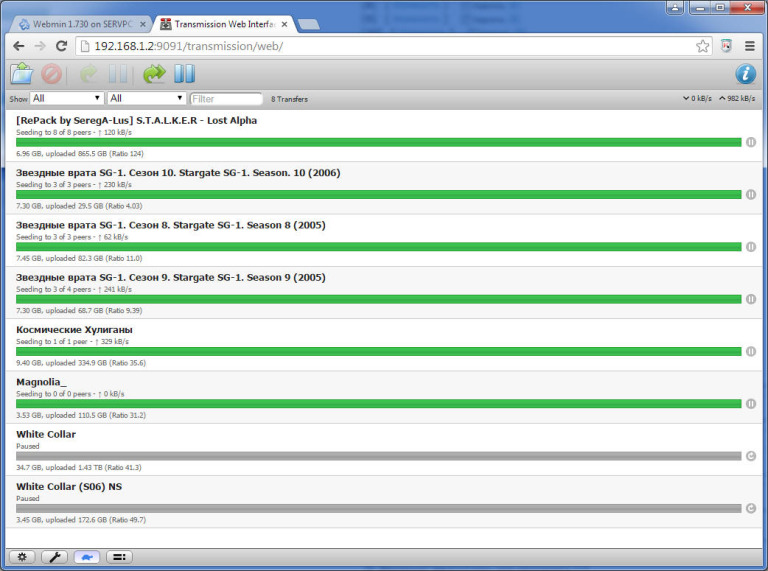Select Звездные врата SG-1 Сезон 9 title
Screen dimensions: 768x571
[171, 278]
